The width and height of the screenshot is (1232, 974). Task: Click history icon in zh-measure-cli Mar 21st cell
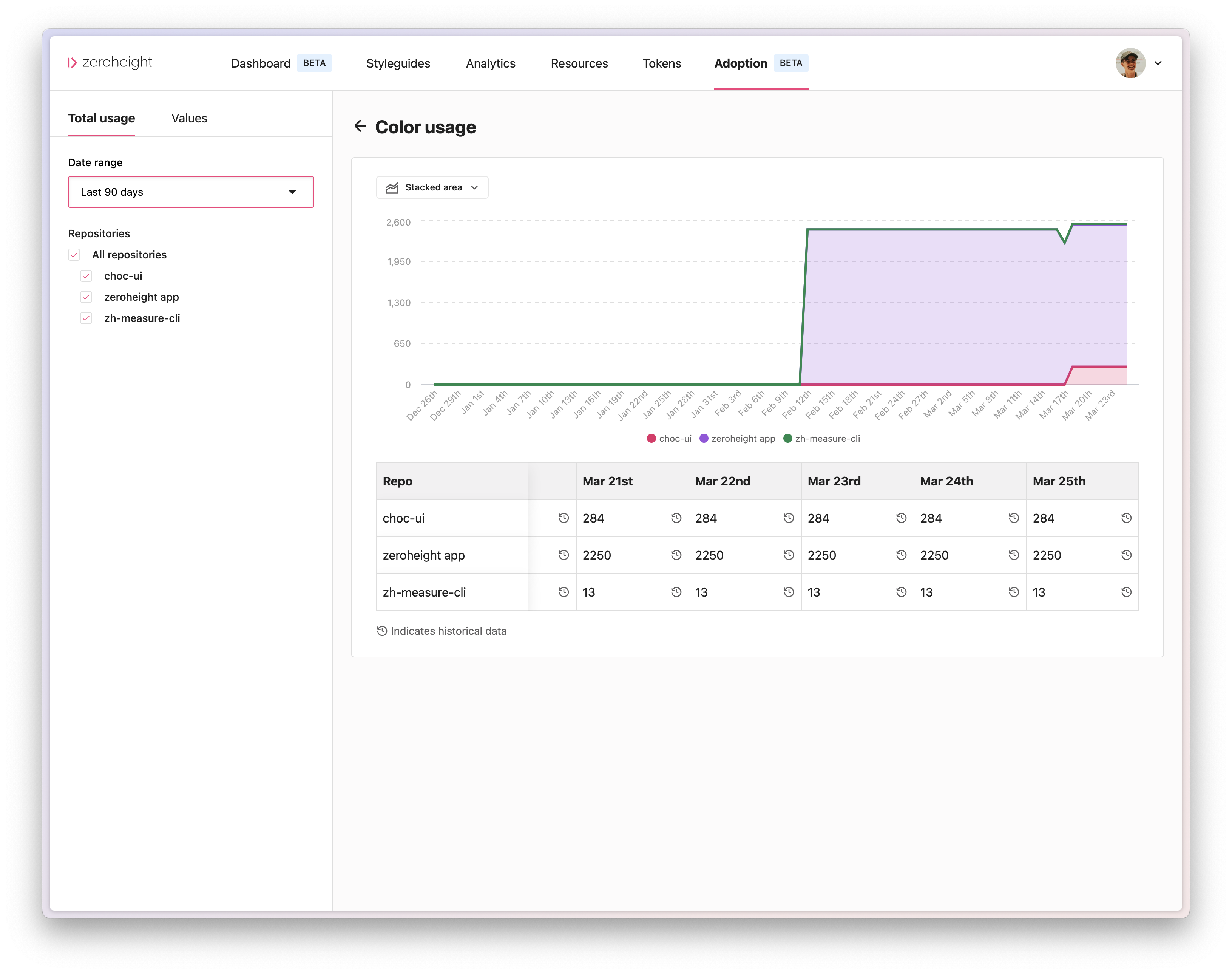[676, 592]
